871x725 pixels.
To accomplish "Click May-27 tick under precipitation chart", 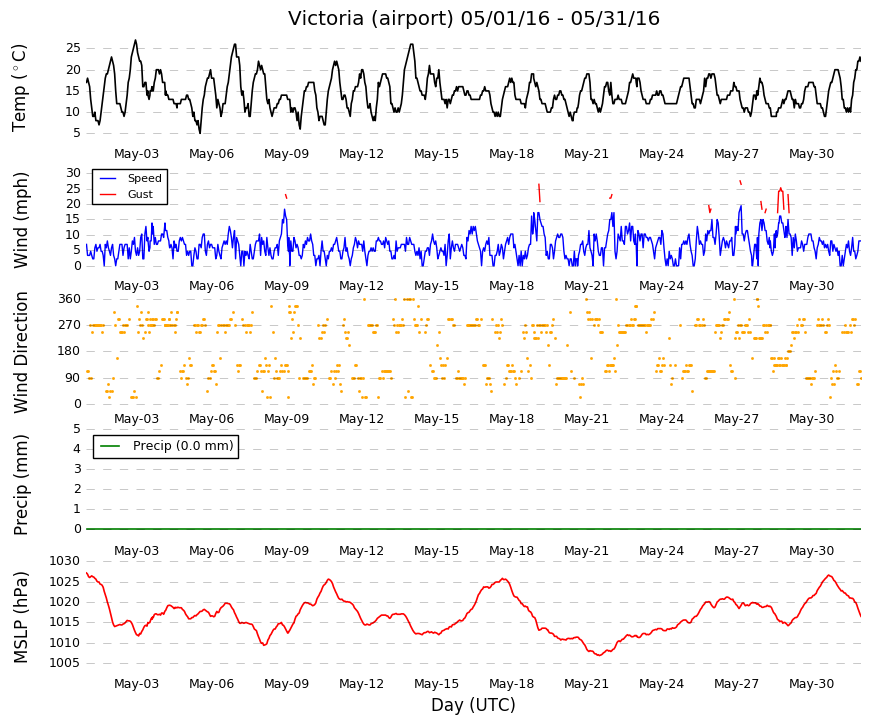I will pos(736,551).
